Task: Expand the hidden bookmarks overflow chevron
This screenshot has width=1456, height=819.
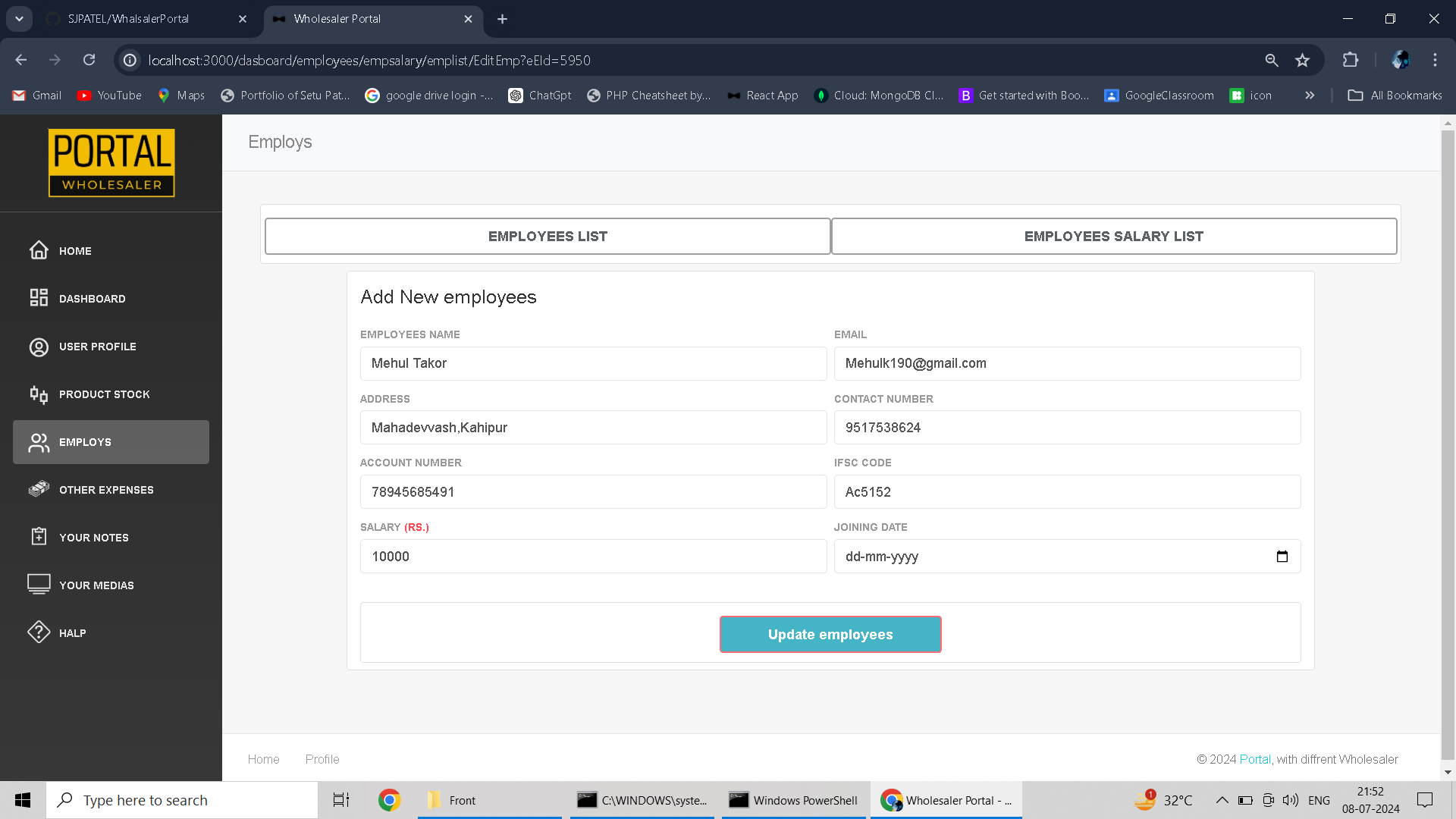Action: click(x=1310, y=96)
